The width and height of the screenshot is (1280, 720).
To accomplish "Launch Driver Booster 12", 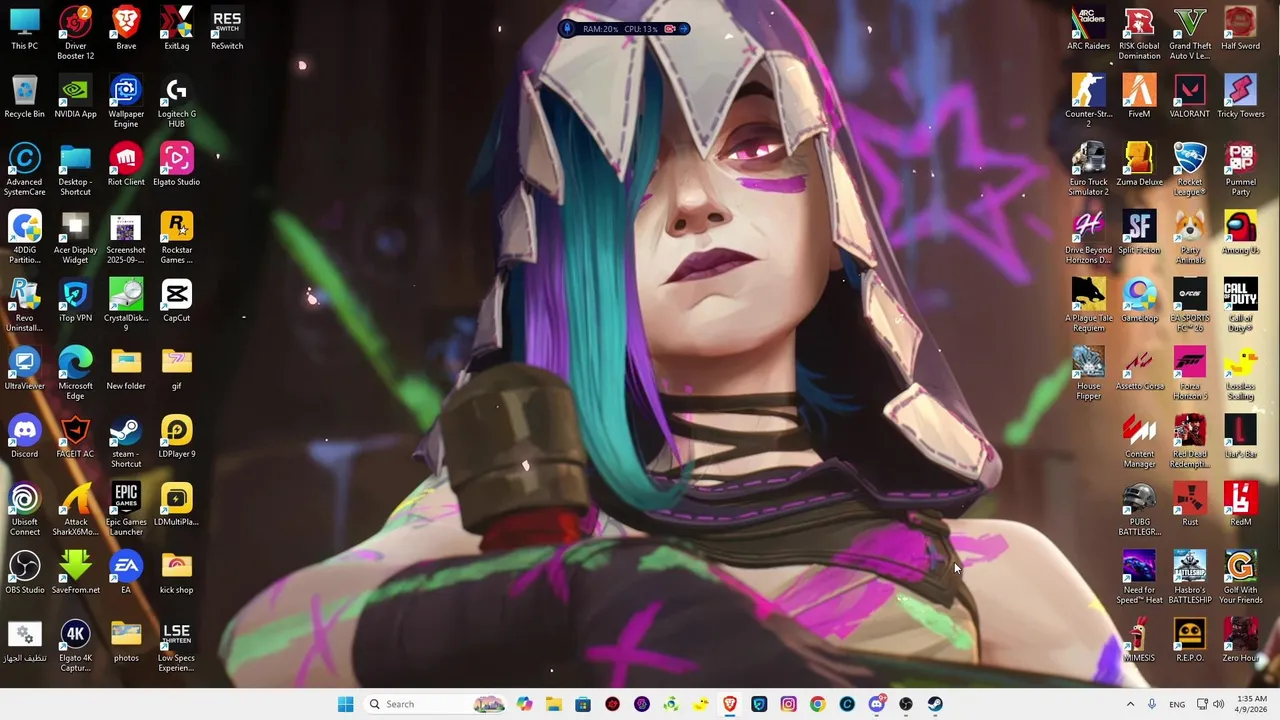I will pyautogui.click(x=76, y=33).
